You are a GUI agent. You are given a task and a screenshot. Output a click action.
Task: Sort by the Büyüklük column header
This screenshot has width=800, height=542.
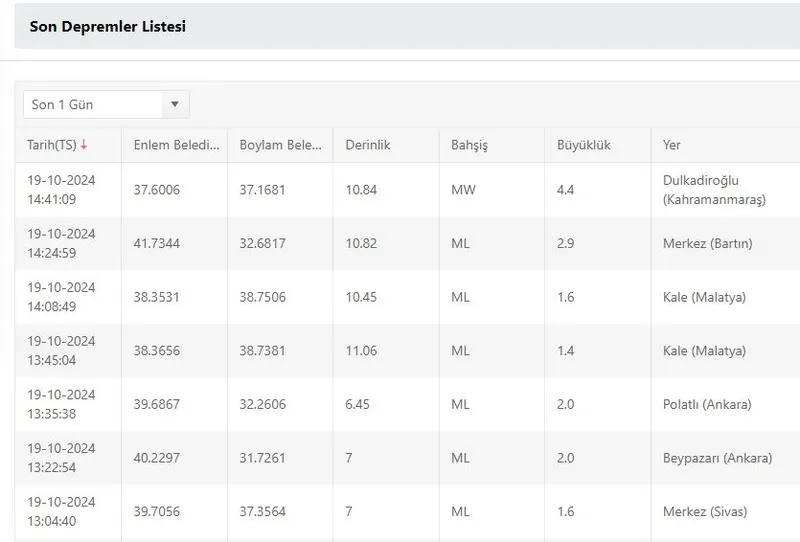pos(583,145)
